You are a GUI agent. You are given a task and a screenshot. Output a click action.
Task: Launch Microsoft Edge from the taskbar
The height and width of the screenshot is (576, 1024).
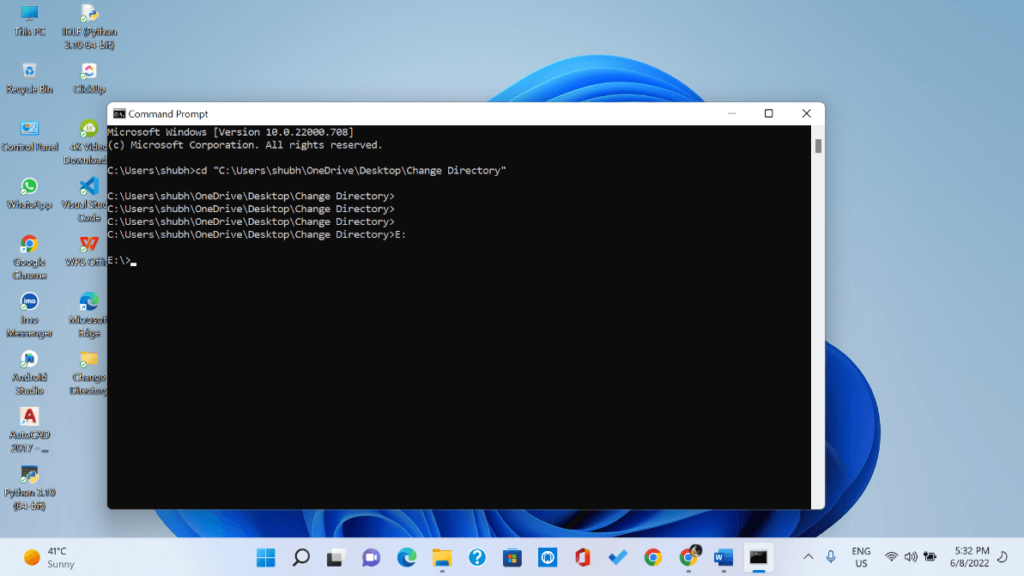pyautogui.click(x=406, y=557)
